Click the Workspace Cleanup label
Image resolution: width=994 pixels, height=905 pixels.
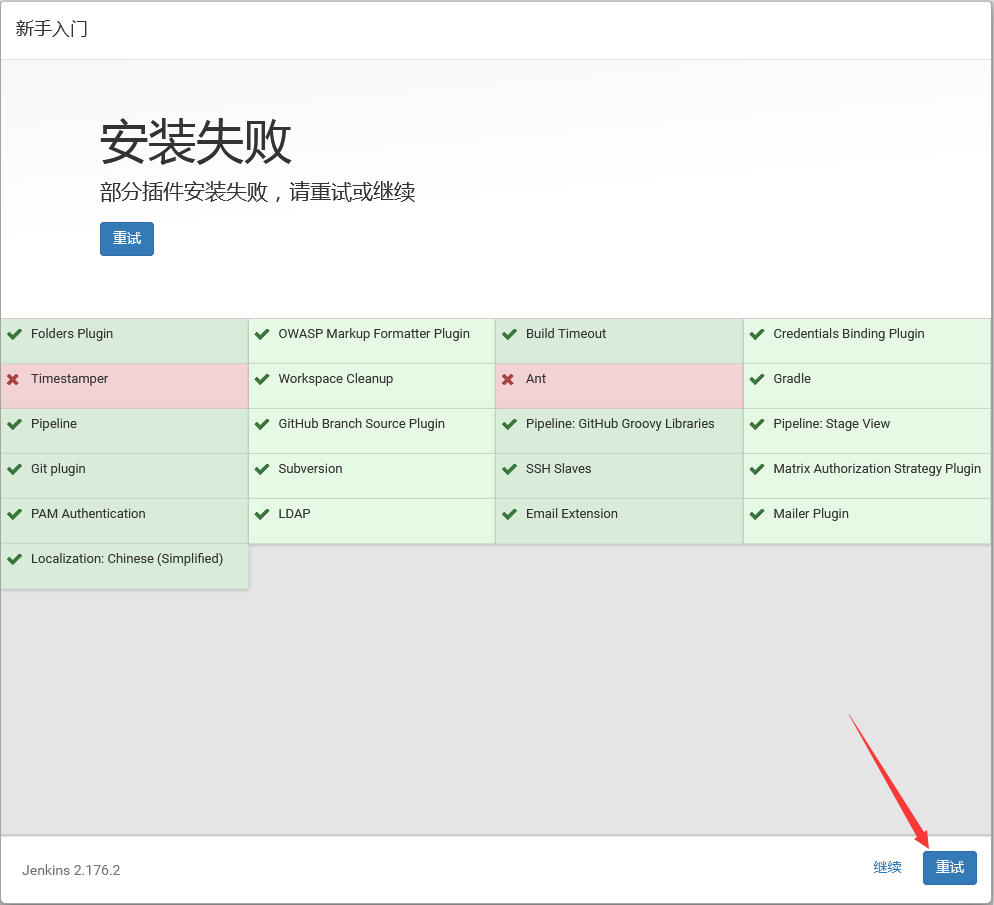[x=336, y=379]
